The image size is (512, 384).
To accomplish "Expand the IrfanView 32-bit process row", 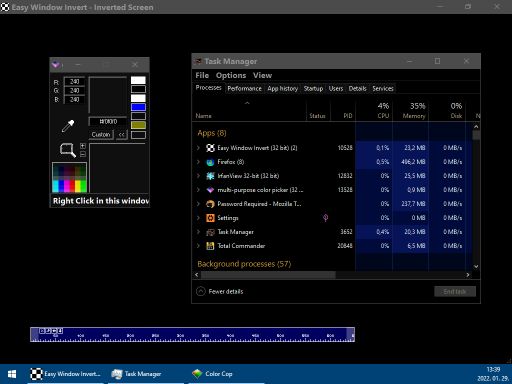I will pos(198,176).
